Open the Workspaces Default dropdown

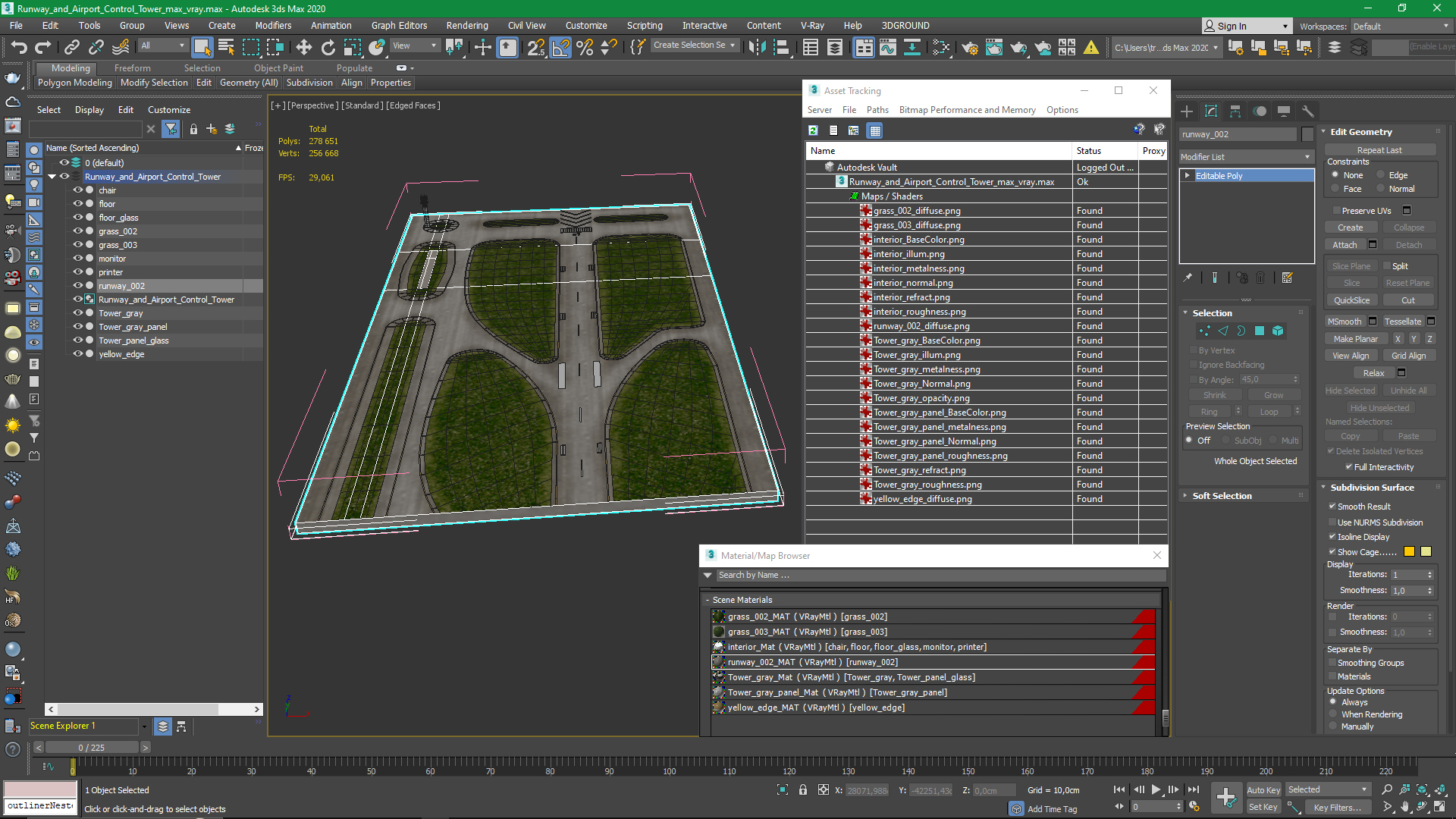pyautogui.click(x=1401, y=27)
